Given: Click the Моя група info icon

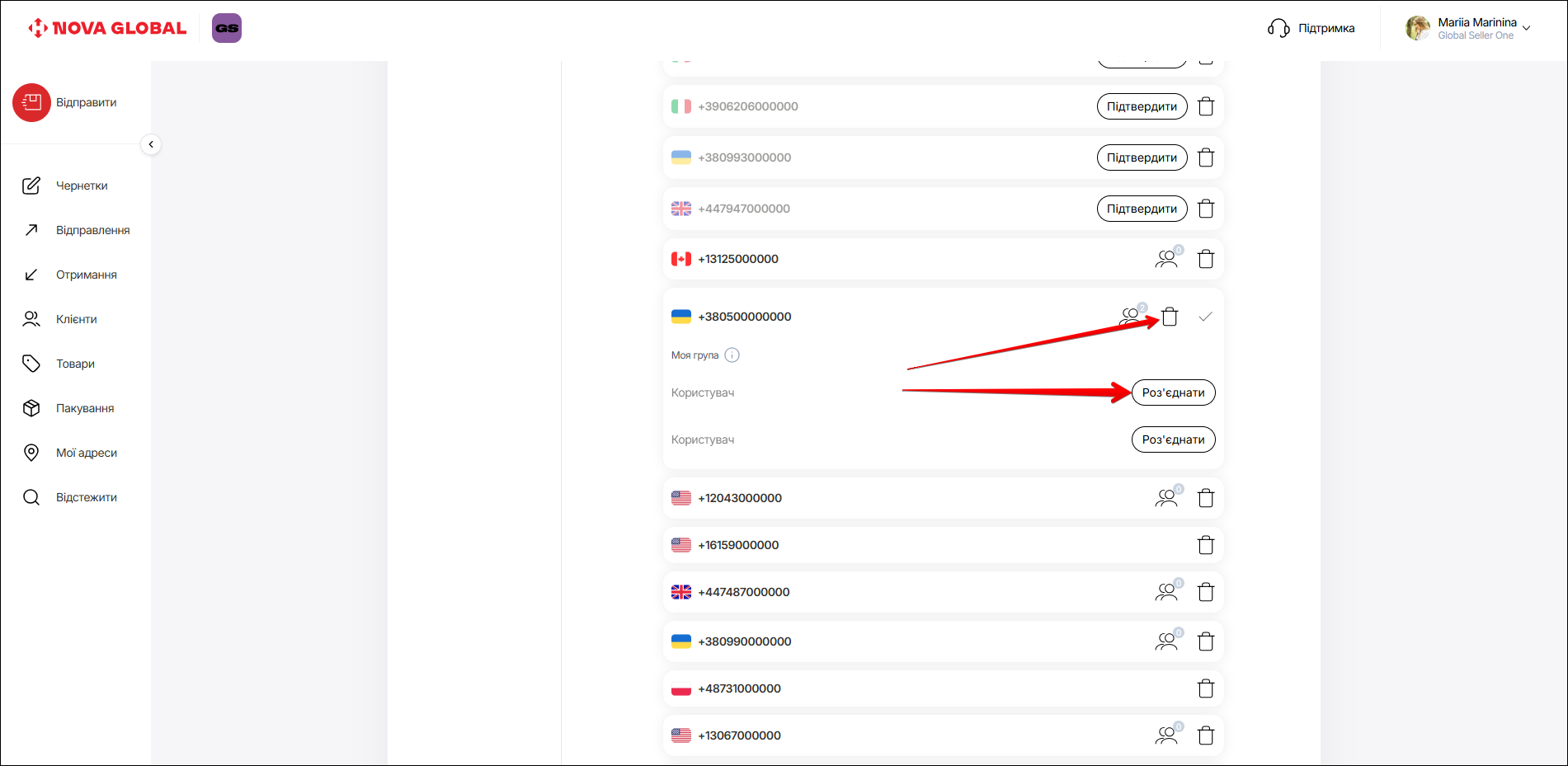Looking at the screenshot, I should coord(732,355).
